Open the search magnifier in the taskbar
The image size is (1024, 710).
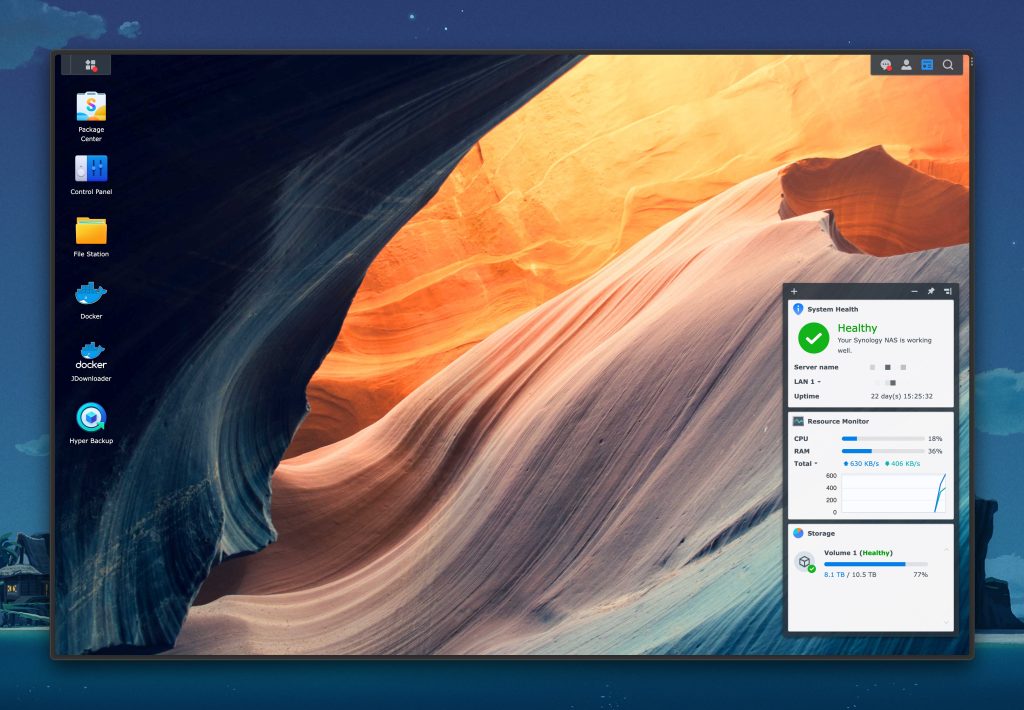[948, 65]
